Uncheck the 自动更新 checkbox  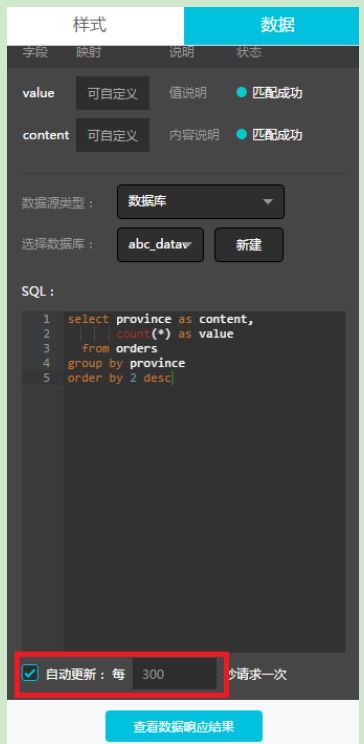pyautogui.click(x=30, y=673)
